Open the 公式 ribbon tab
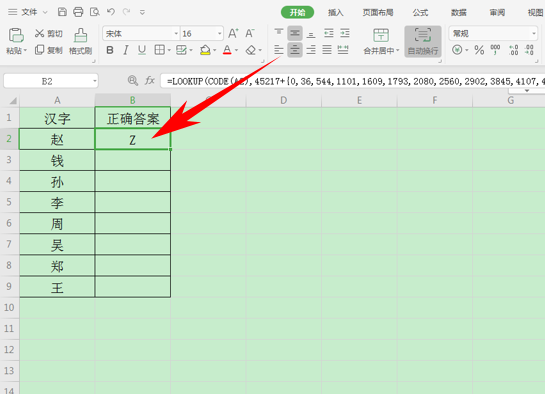Screen dimensions: 545x398 point(420,13)
